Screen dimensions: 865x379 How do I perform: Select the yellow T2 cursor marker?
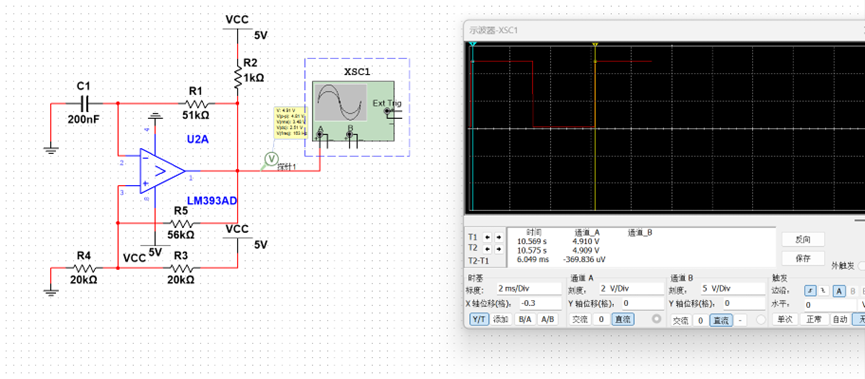595,45
